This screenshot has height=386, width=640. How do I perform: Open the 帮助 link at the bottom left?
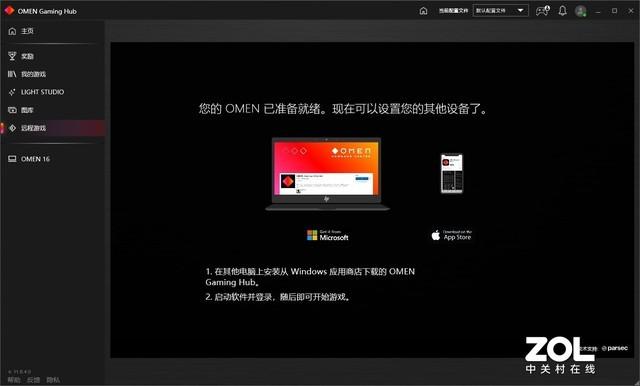pyautogui.click(x=14, y=380)
